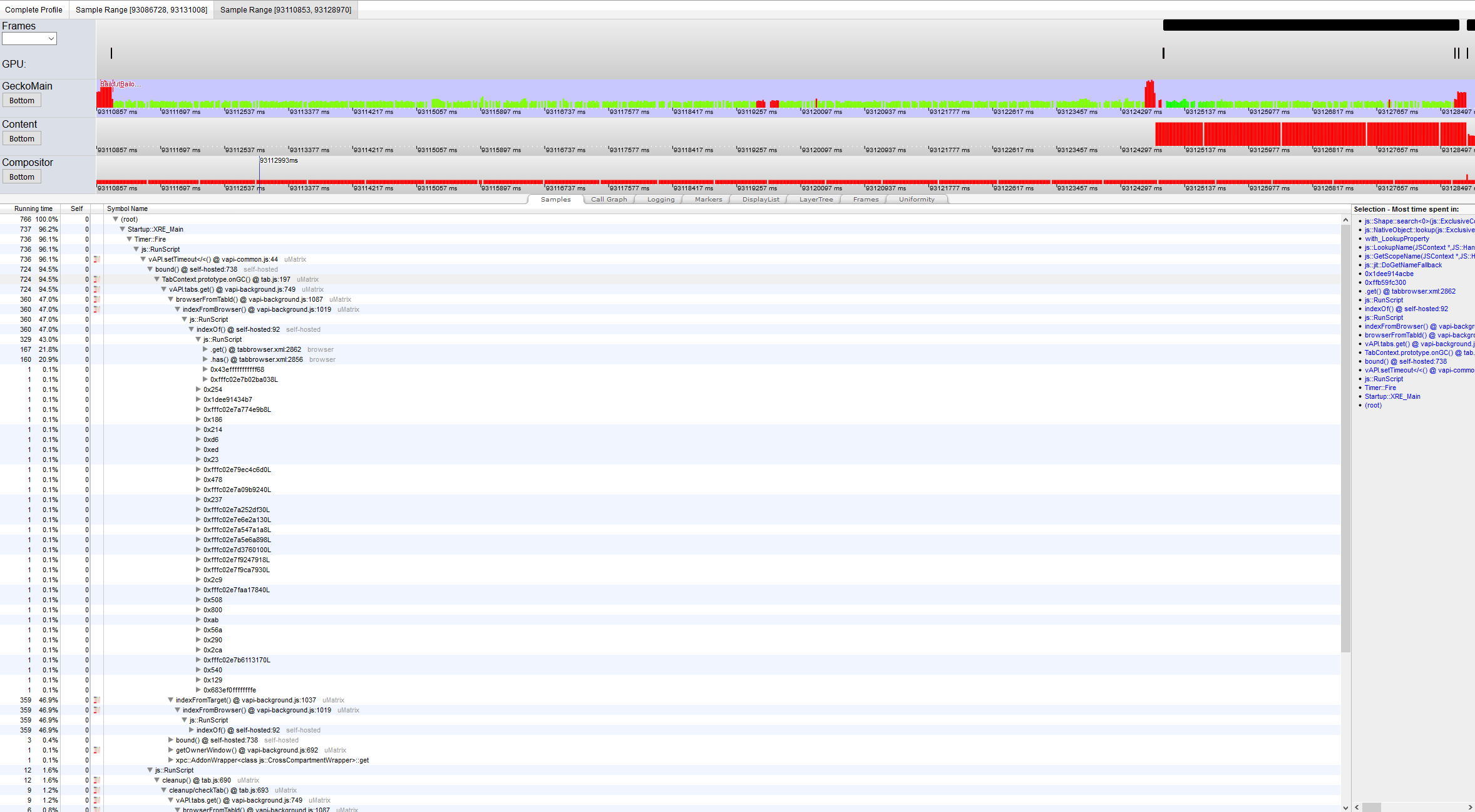Click the Startup::XRE_Main link in selection panel
Screen dimensions: 1475x812
point(1392,396)
